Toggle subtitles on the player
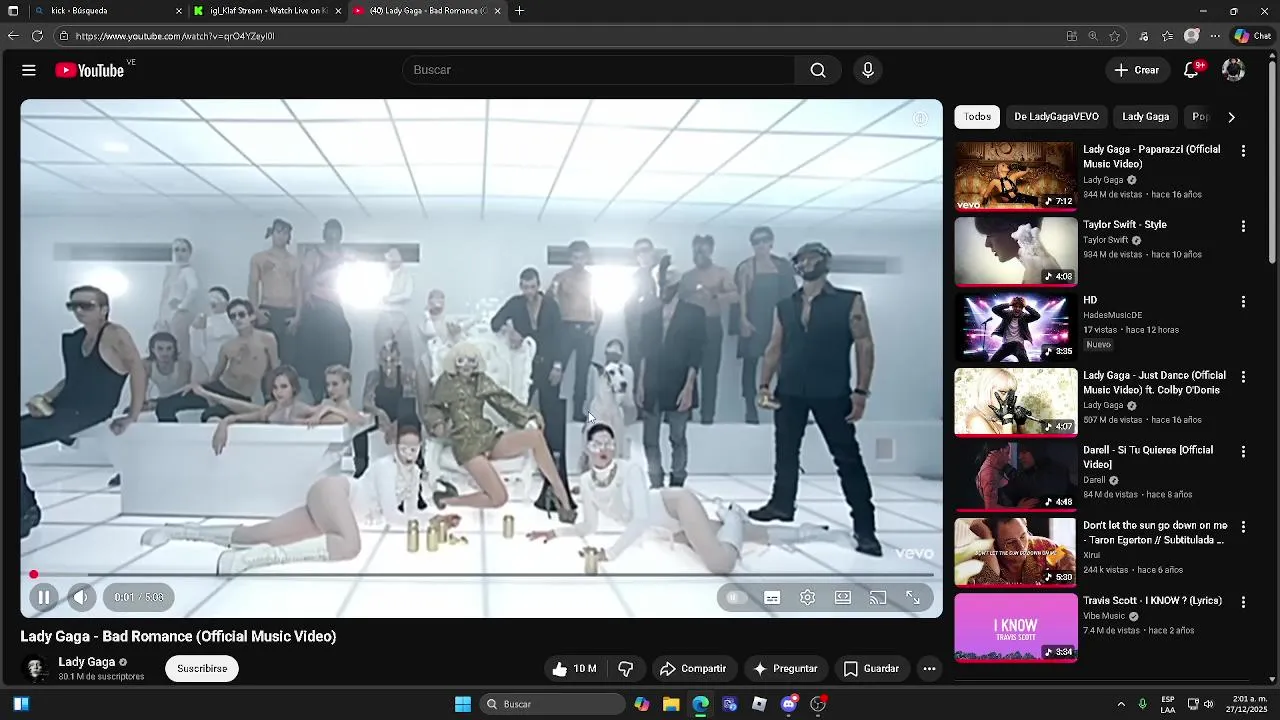 coord(772,597)
